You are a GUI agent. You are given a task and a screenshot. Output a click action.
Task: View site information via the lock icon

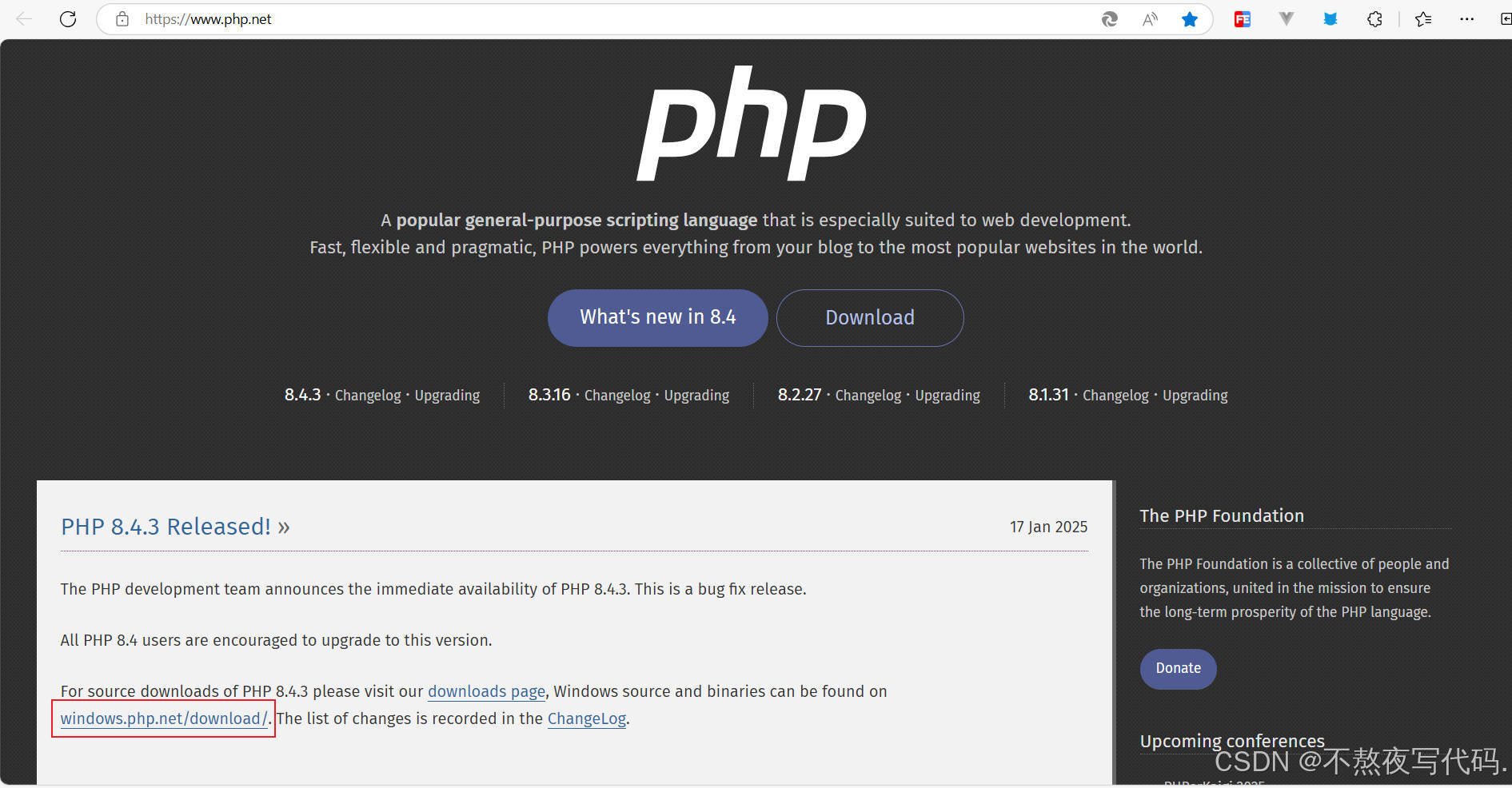[x=122, y=18]
